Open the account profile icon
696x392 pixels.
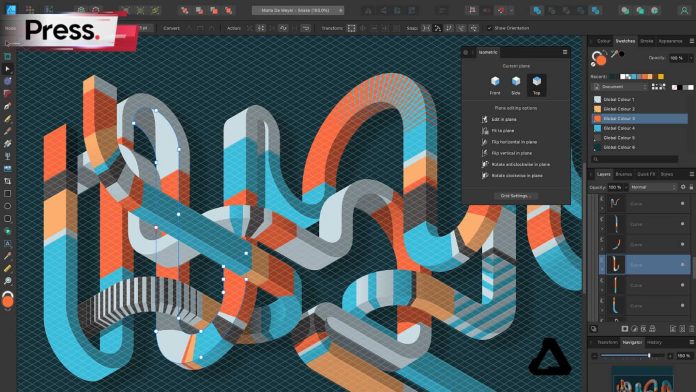pos(684,10)
